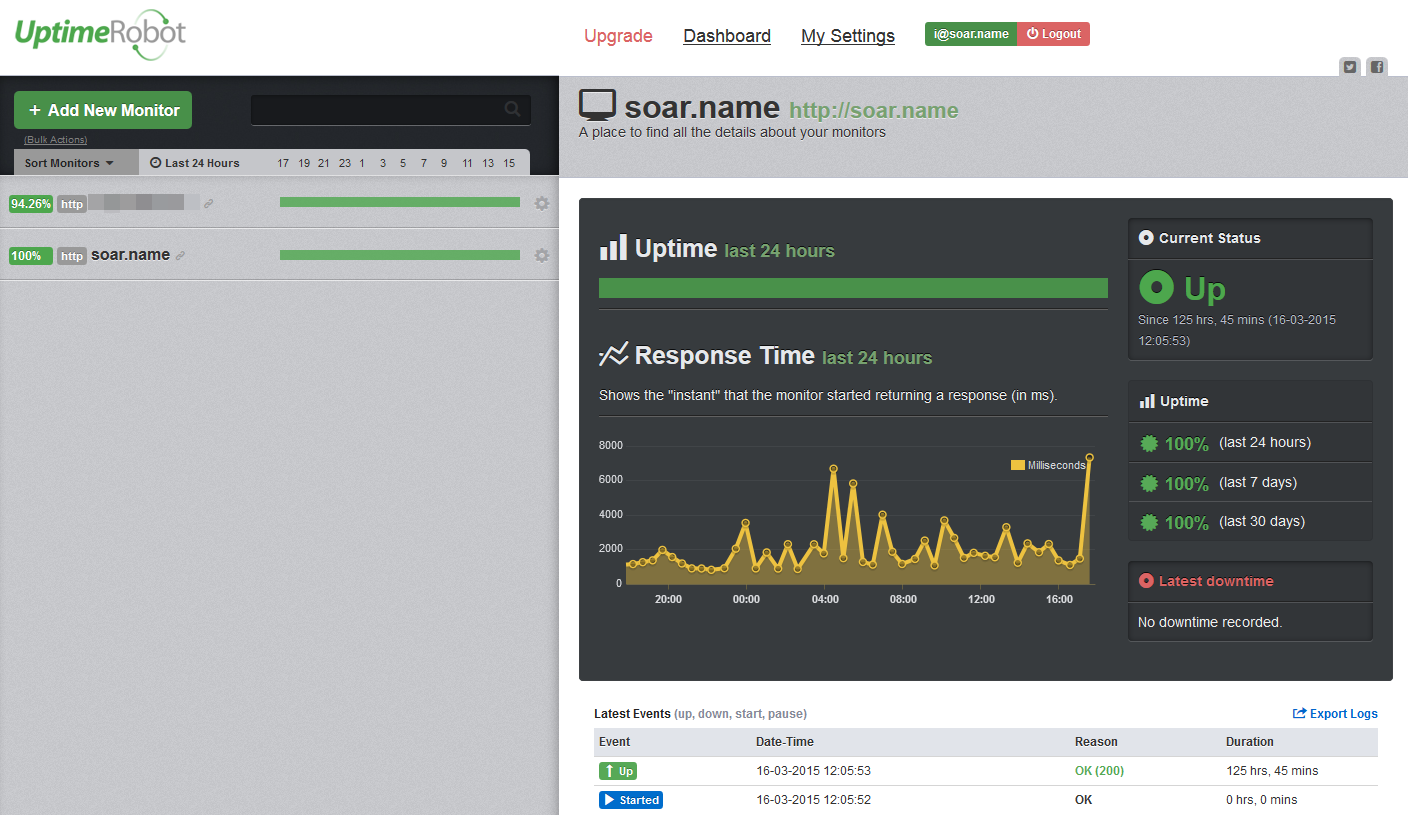Open Bulk Actions options
This screenshot has height=815, width=1427.
[x=55, y=139]
